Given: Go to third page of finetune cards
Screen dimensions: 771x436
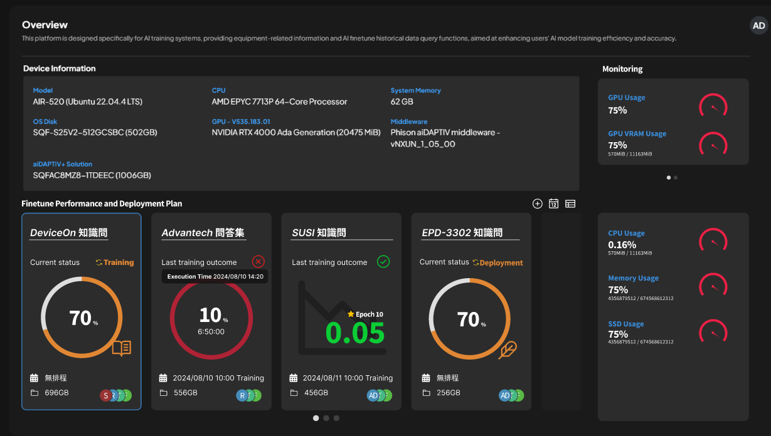Looking at the screenshot, I should click(x=337, y=418).
